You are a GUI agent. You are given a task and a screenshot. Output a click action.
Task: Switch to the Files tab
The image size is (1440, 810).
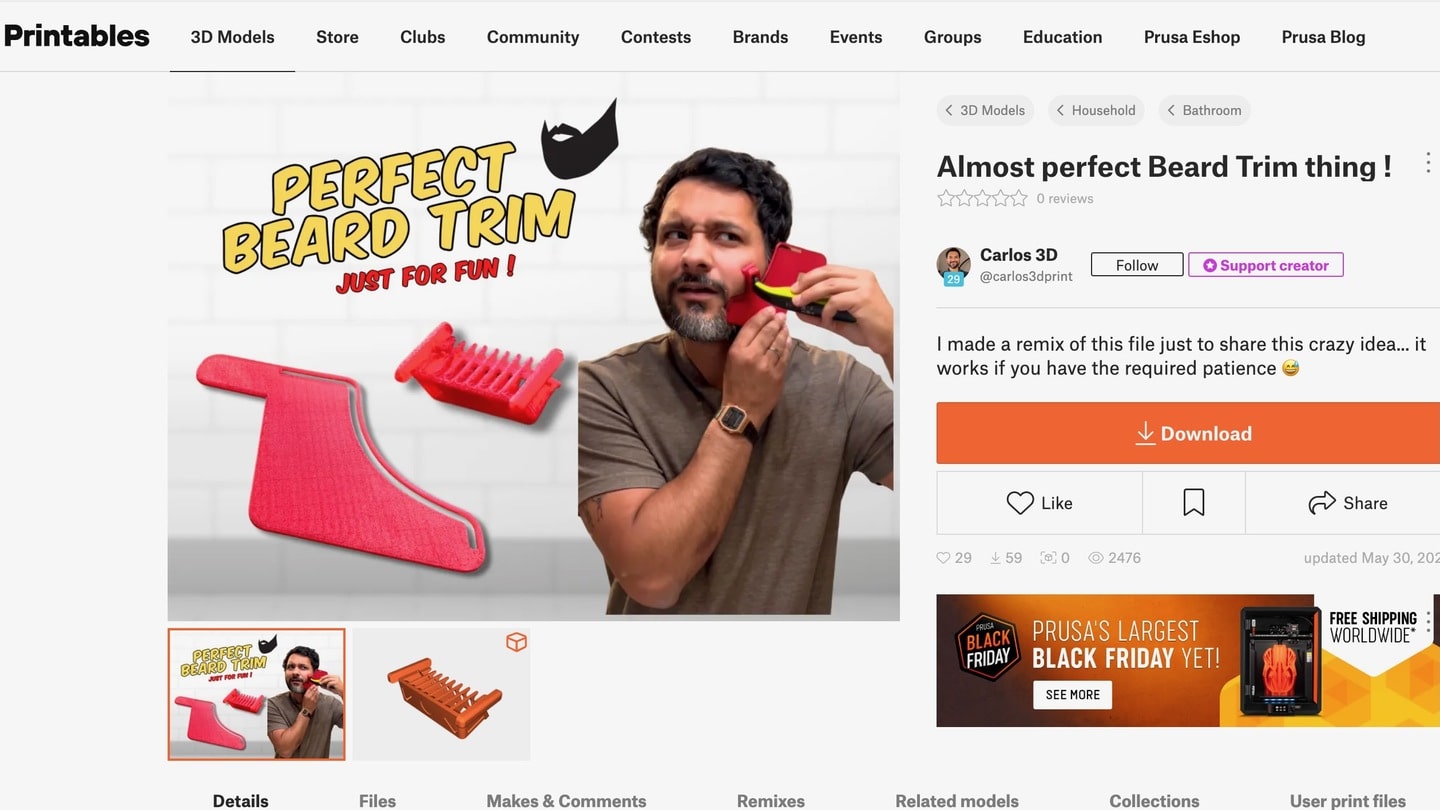tap(377, 800)
